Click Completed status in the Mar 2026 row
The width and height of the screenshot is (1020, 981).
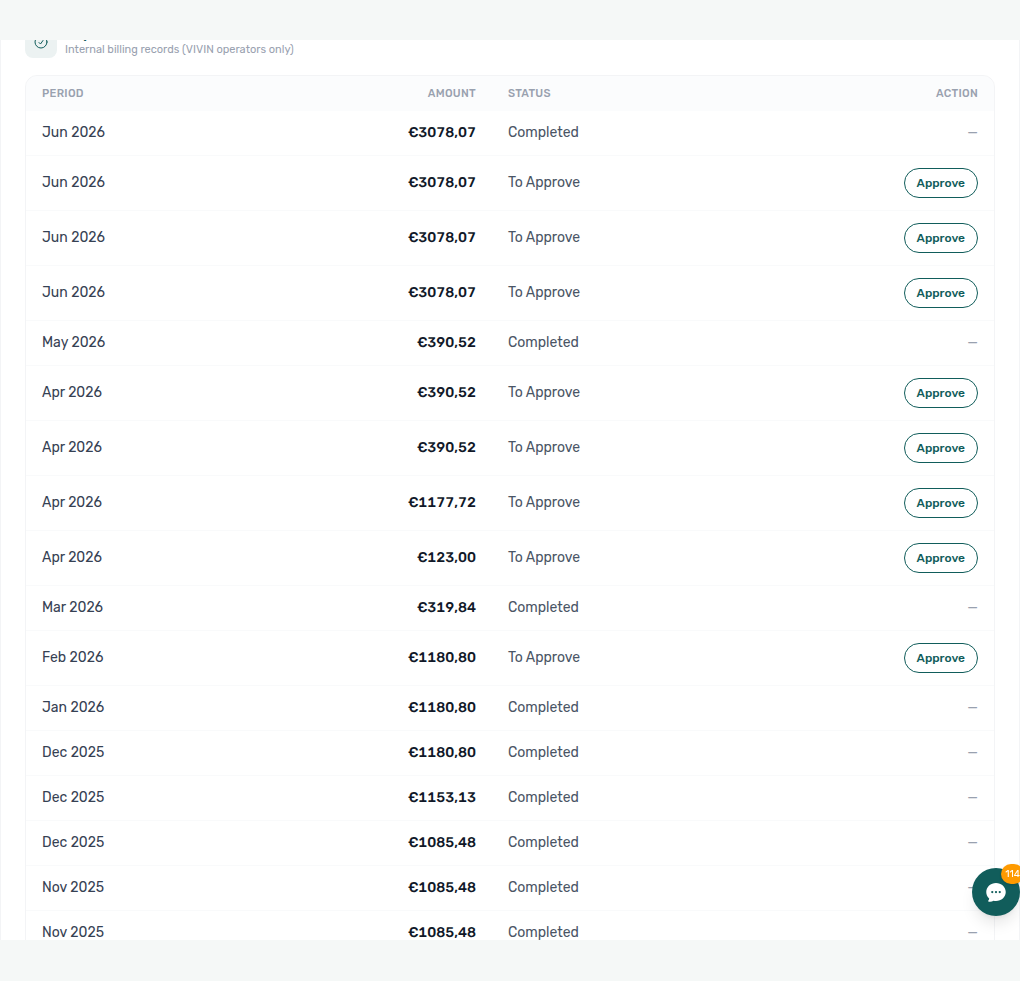tap(543, 607)
